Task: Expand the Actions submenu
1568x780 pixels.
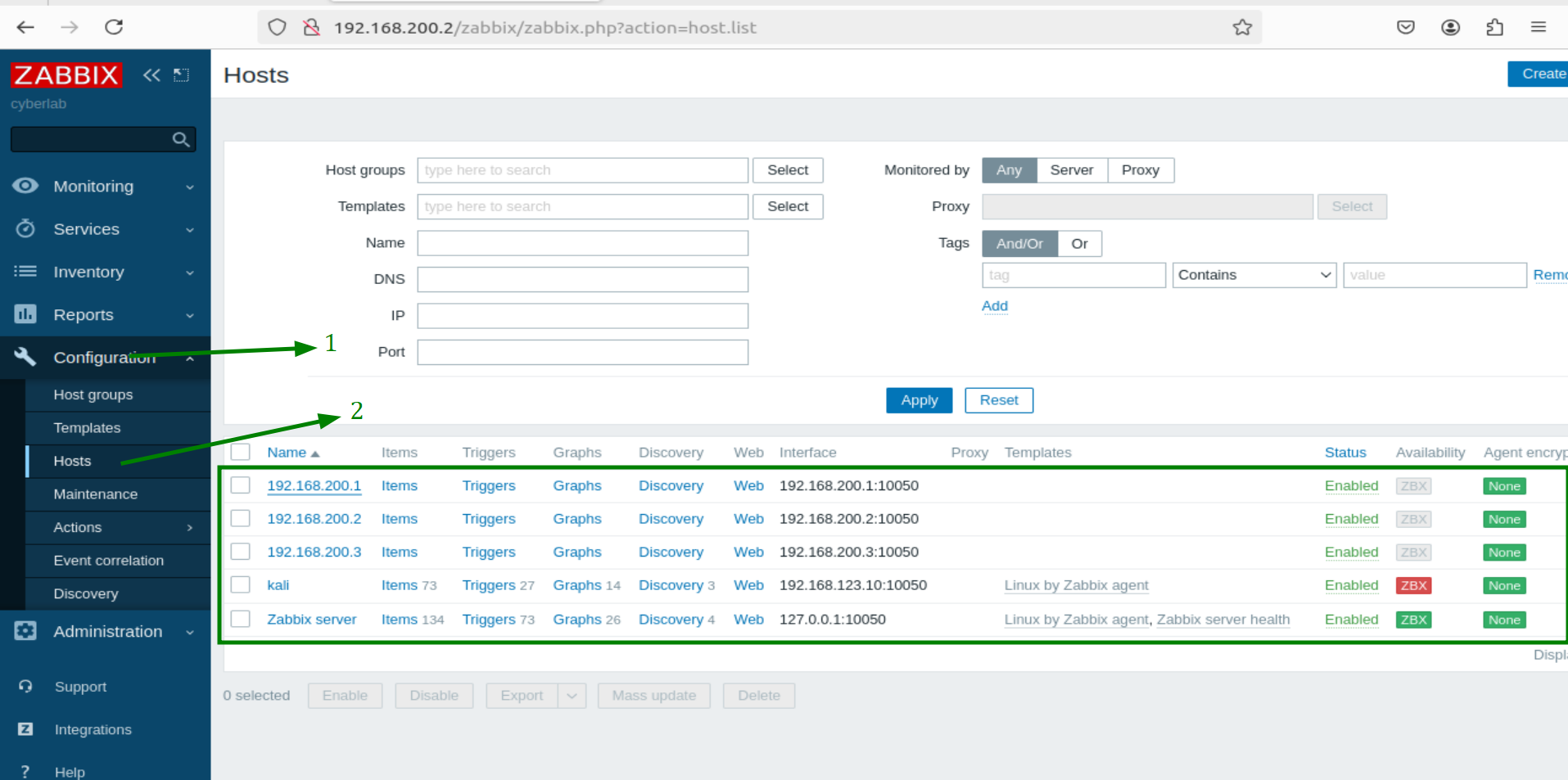Action: coord(118,528)
